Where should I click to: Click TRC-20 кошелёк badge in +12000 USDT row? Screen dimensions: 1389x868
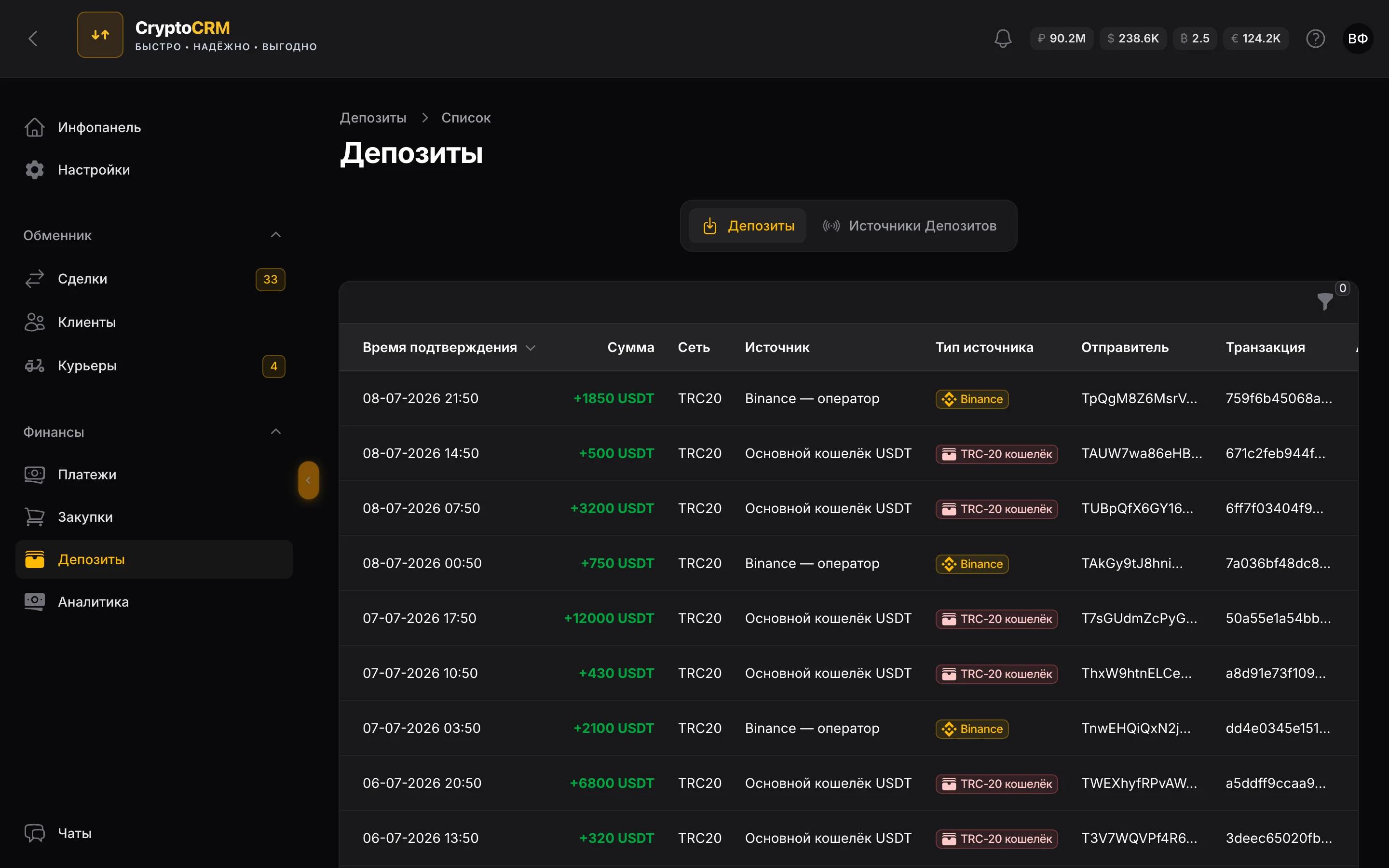point(996,619)
